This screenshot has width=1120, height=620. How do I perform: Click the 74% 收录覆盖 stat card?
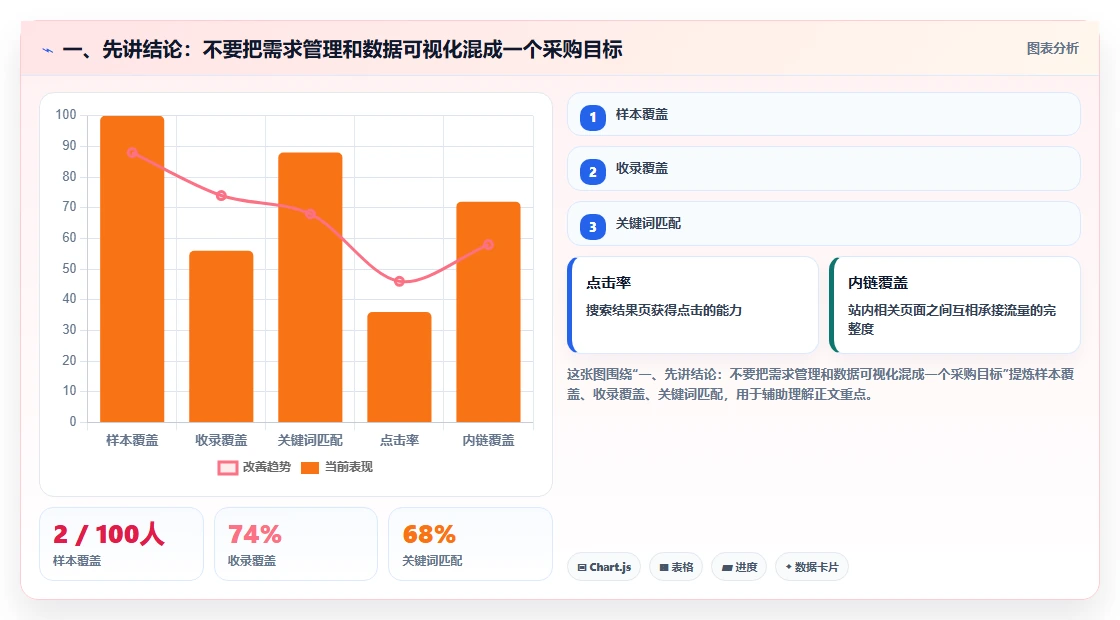point(296,544)
